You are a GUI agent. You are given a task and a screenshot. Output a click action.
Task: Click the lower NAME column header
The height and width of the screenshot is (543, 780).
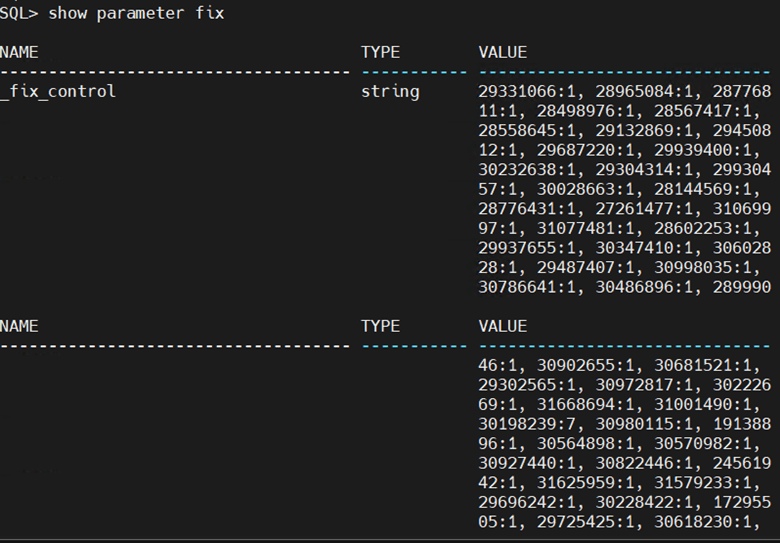click(19, 326)
